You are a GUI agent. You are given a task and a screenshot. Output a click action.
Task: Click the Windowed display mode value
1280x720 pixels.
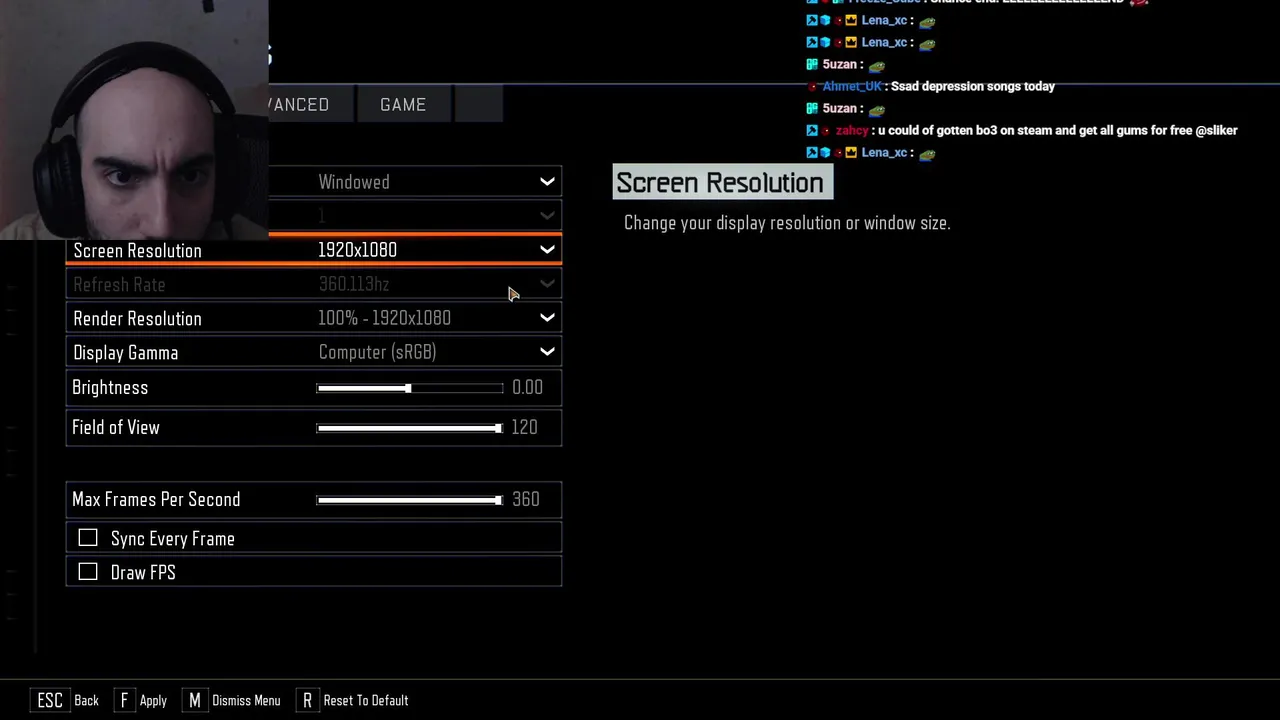pos(354,182)
